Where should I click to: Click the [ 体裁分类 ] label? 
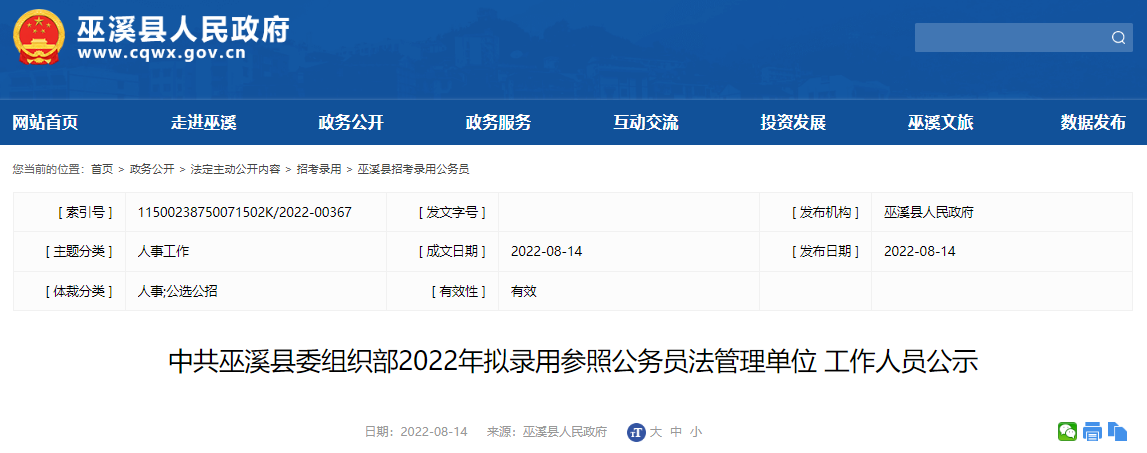(79, 291)
